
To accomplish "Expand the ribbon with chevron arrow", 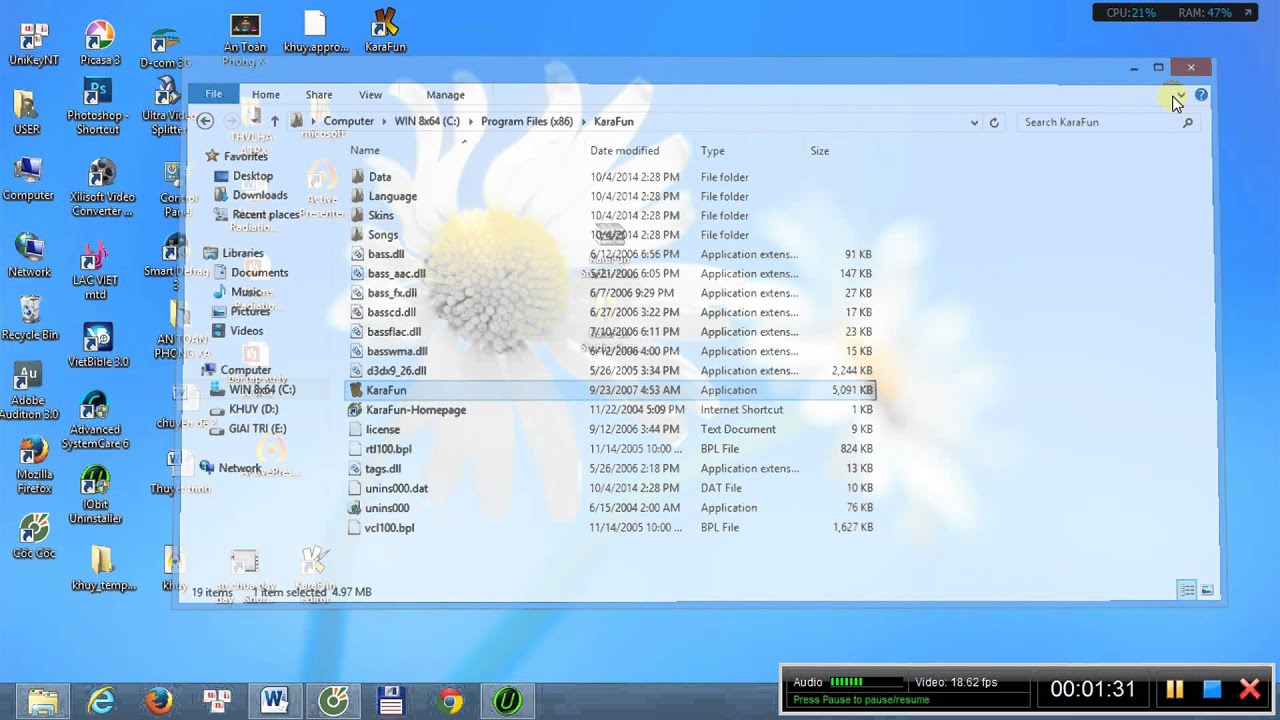I will (x=1180, y=95).
